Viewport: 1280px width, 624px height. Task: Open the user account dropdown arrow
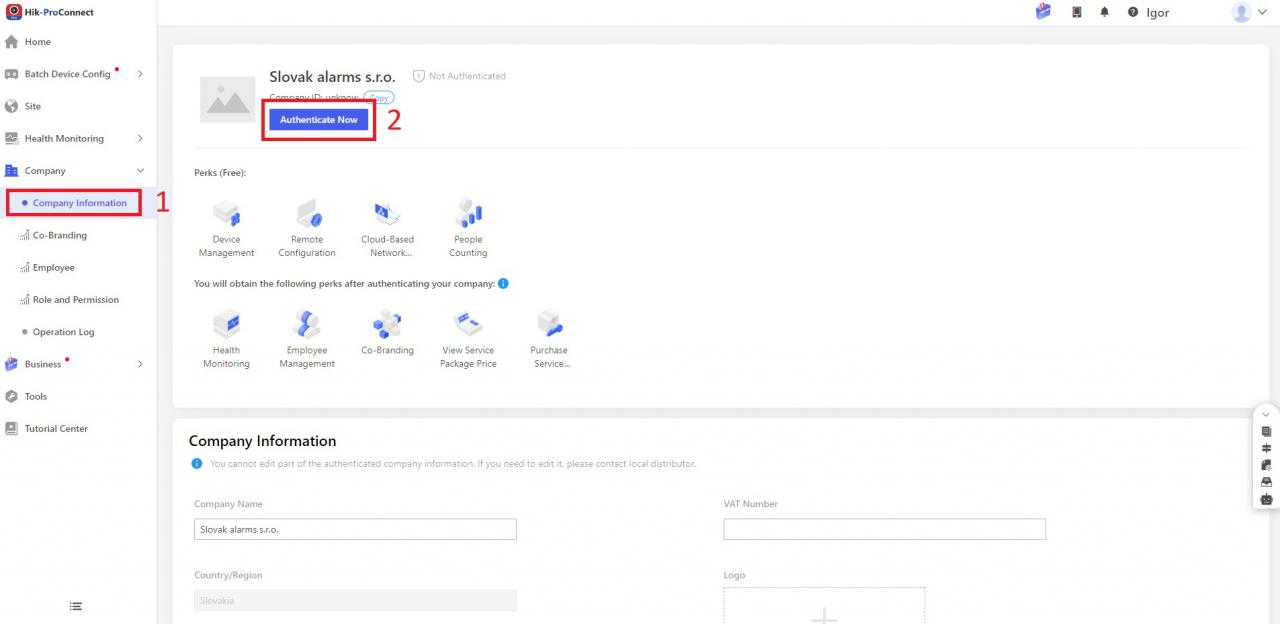(x=1262, y=12)
